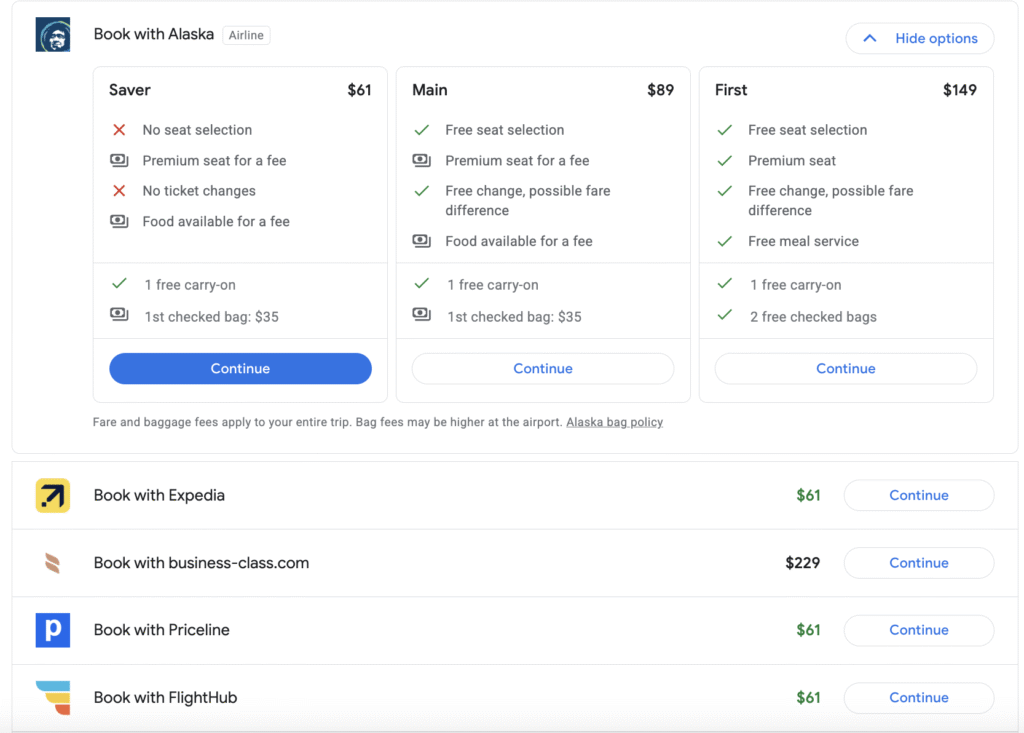
Task: Click the Priceline logo icon
Action: pyautogui.click(x=53, y=630)
